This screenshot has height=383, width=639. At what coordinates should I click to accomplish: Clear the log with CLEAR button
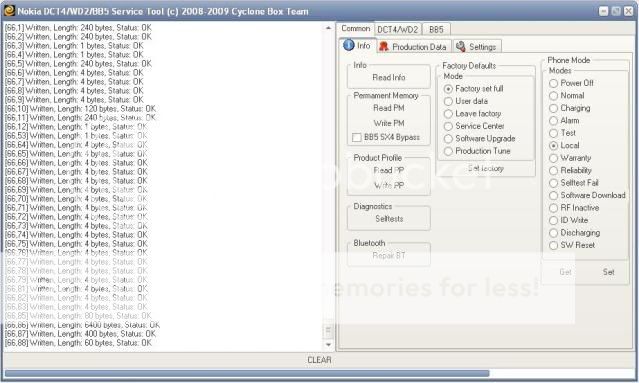(319, 360)
